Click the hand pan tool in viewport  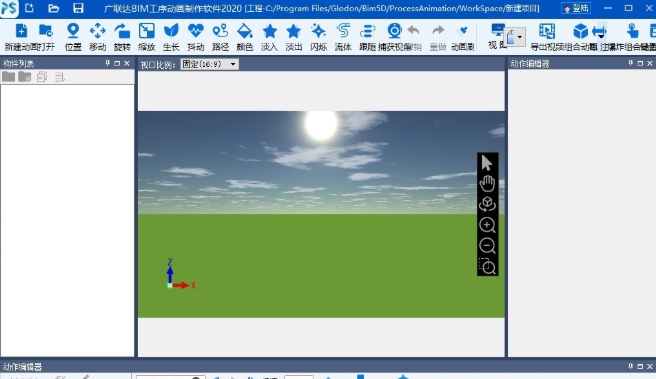pos(487,184)
